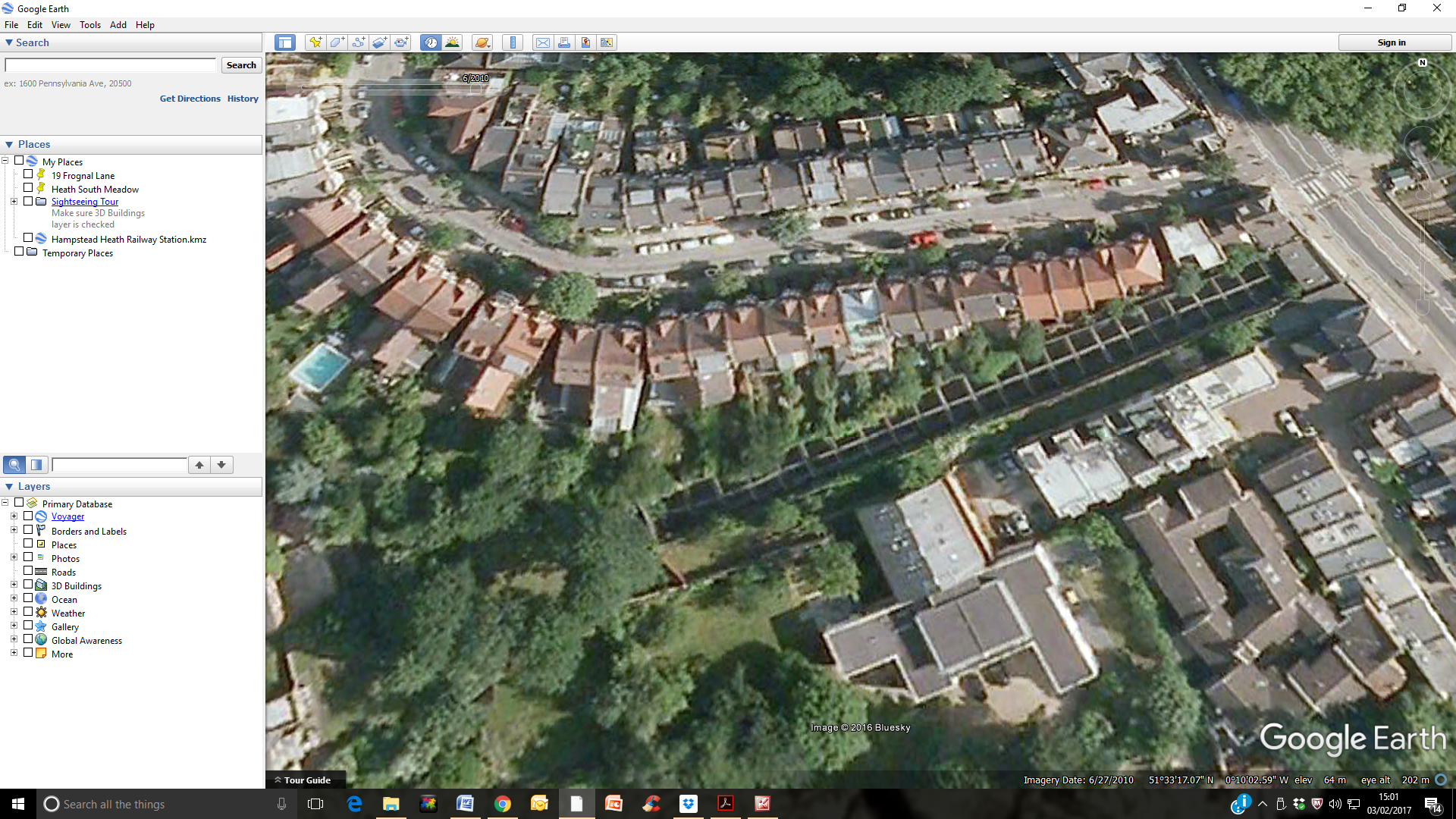Select the Add Polygon tool
Screen dimensions: 1456x819
[337, 42]
